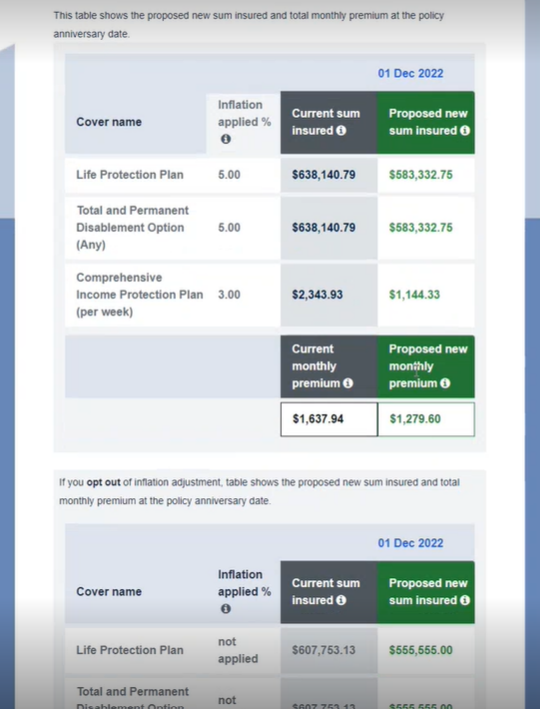This screenshot has height=709, width=540.
Task: Click Proposed new sum insured info icon in opt-out table
Action: tap(464, 600)
